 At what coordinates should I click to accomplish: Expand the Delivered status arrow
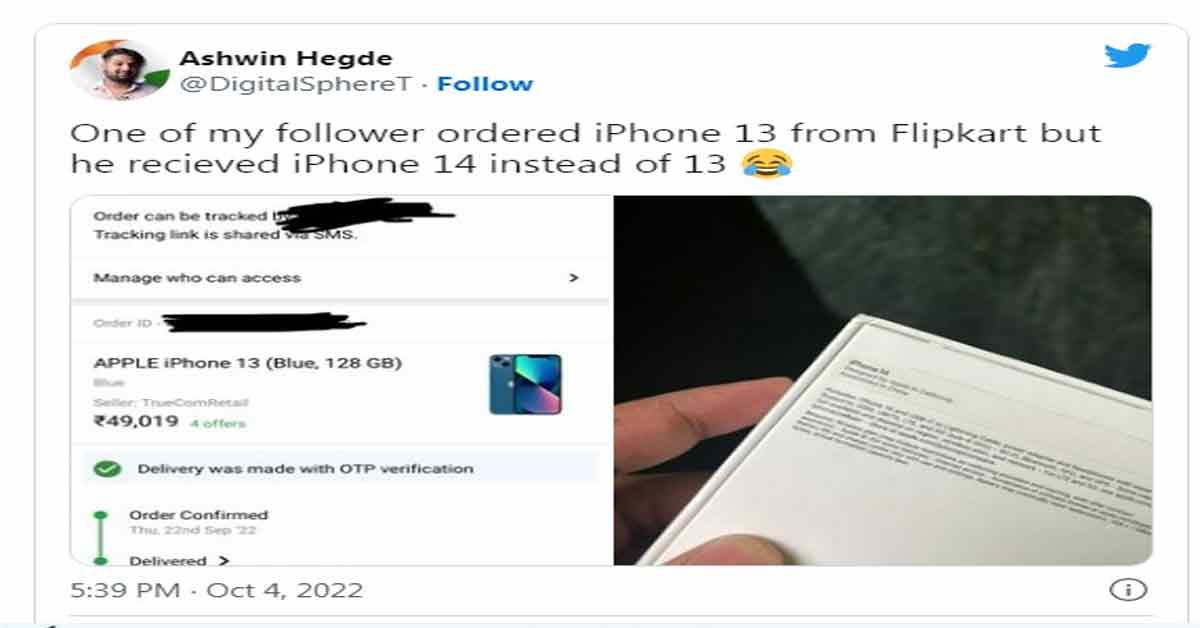point(223,561)
